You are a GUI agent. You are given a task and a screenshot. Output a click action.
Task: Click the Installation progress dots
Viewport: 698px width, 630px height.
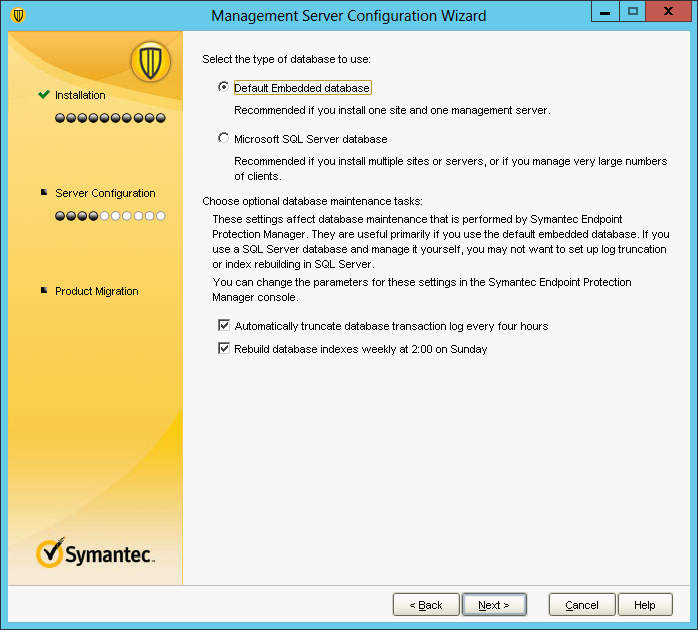point(110,118)
